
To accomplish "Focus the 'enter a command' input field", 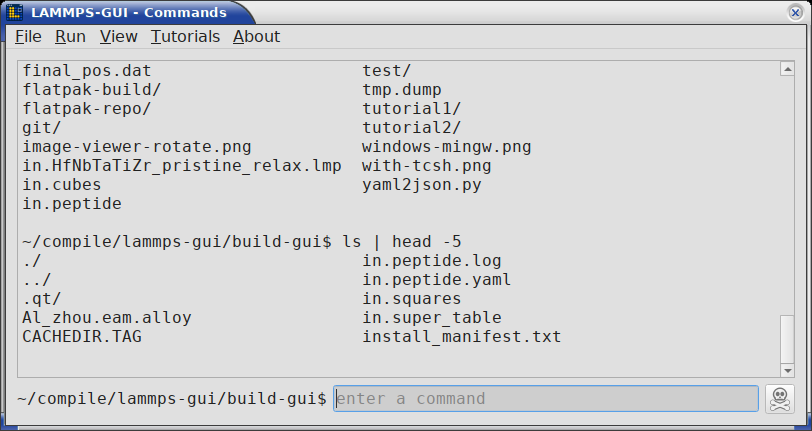I will point(546,398).
